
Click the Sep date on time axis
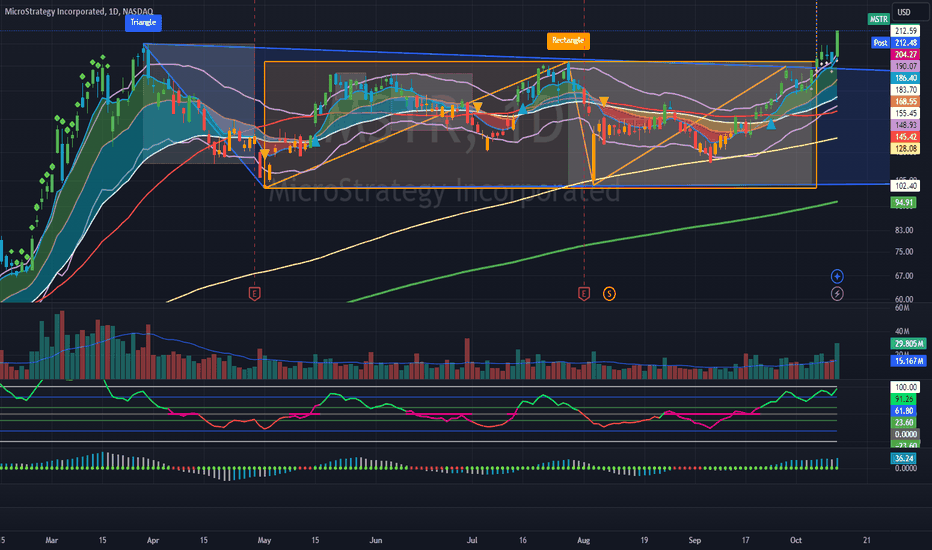pyautogui.click(x=695, y=540)
